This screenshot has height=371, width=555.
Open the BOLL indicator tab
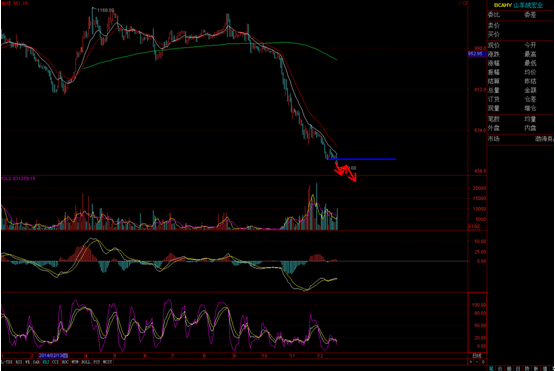86,362
